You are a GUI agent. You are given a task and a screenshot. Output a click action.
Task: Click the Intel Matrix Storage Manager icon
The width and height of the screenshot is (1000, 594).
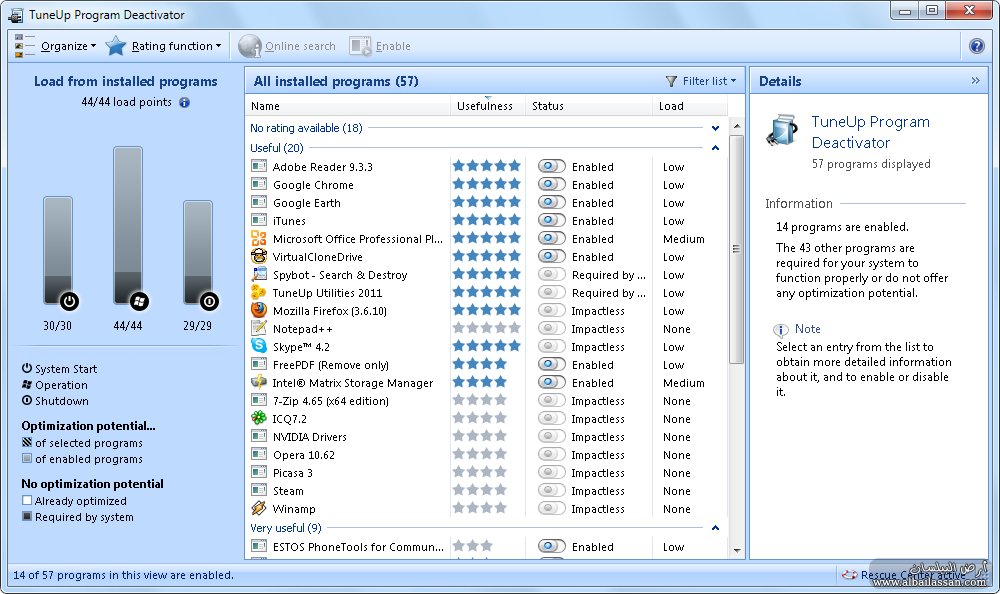pyautogui.click(x=259, y=382)
